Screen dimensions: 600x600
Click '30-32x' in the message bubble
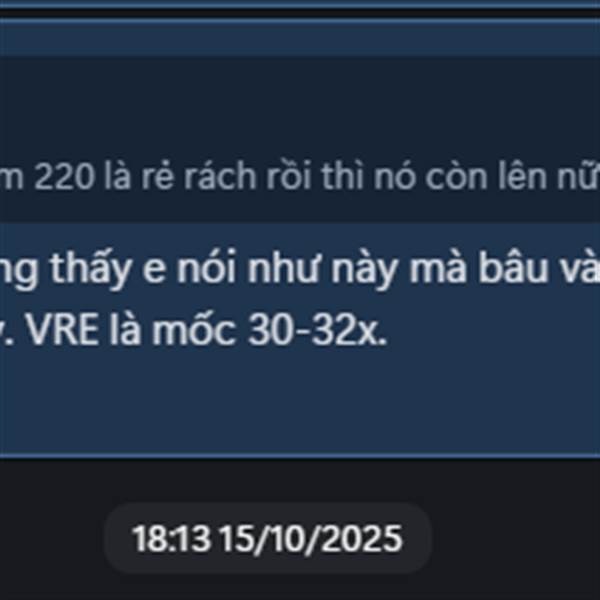click(x=318, y=329)
